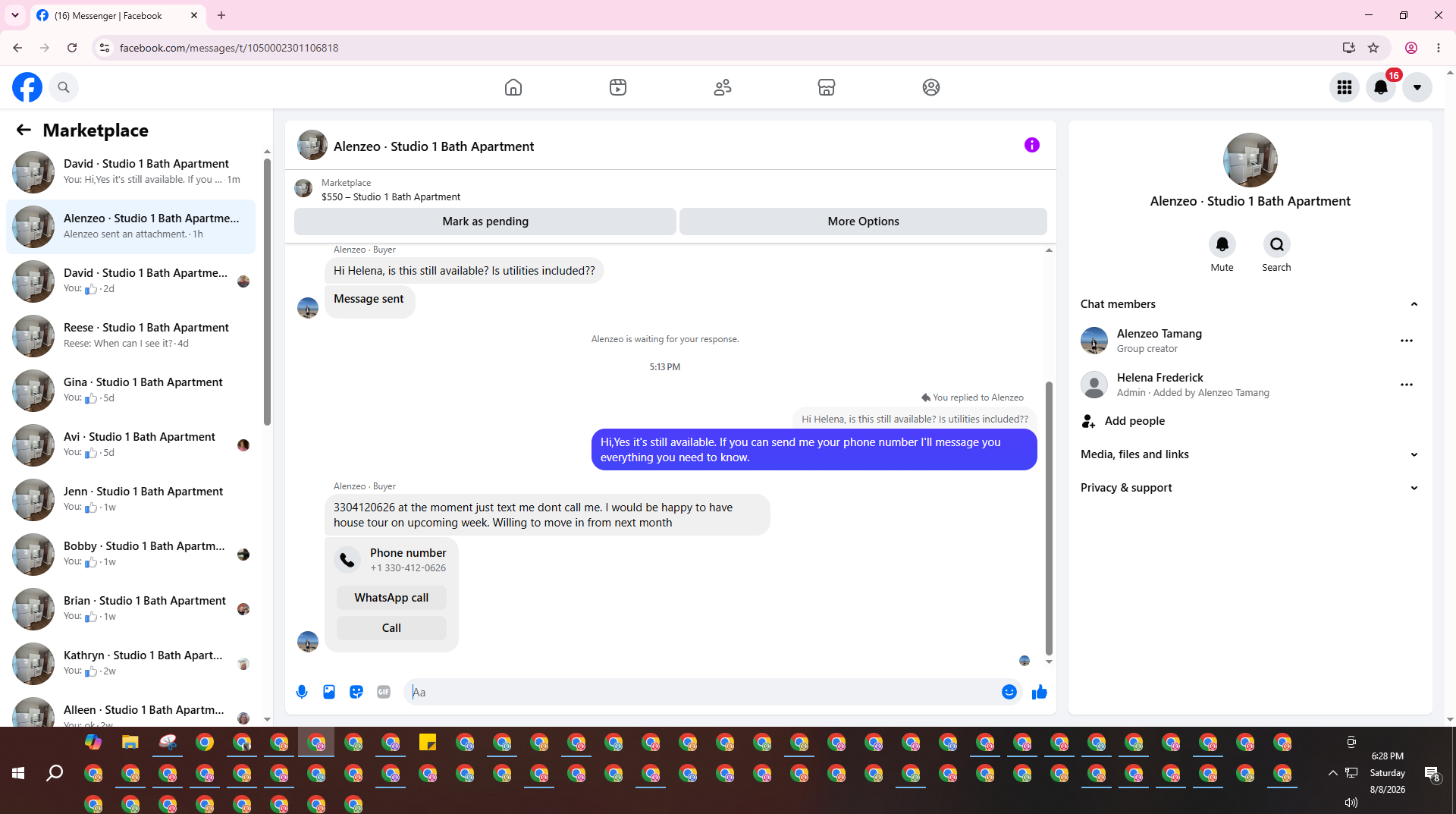Viewport: 1456px width, 814px height.
Task: Expand Media, files and links section
Action: (1250, 454)
